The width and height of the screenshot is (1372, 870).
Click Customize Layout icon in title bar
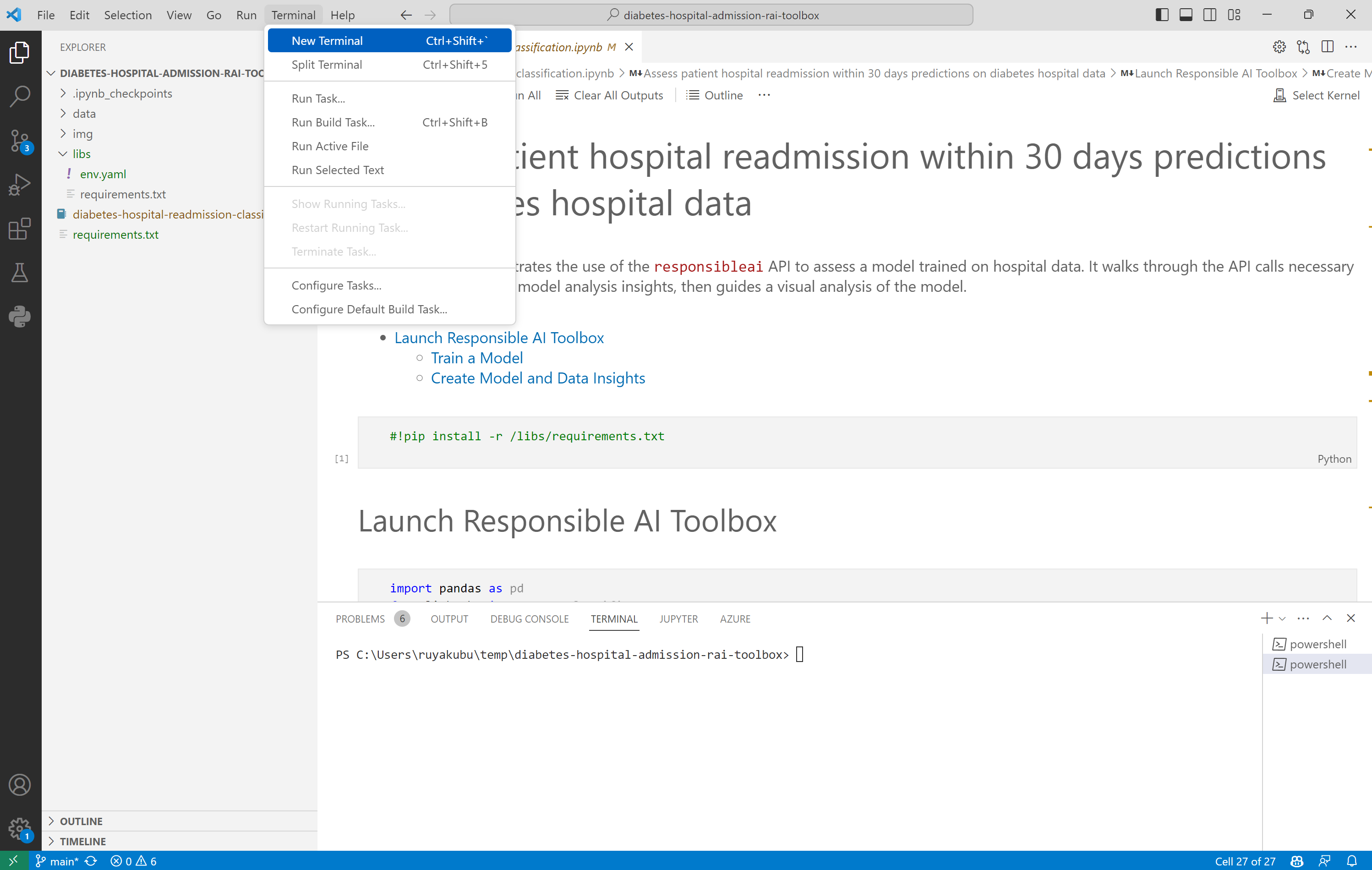pos(1234,15)
